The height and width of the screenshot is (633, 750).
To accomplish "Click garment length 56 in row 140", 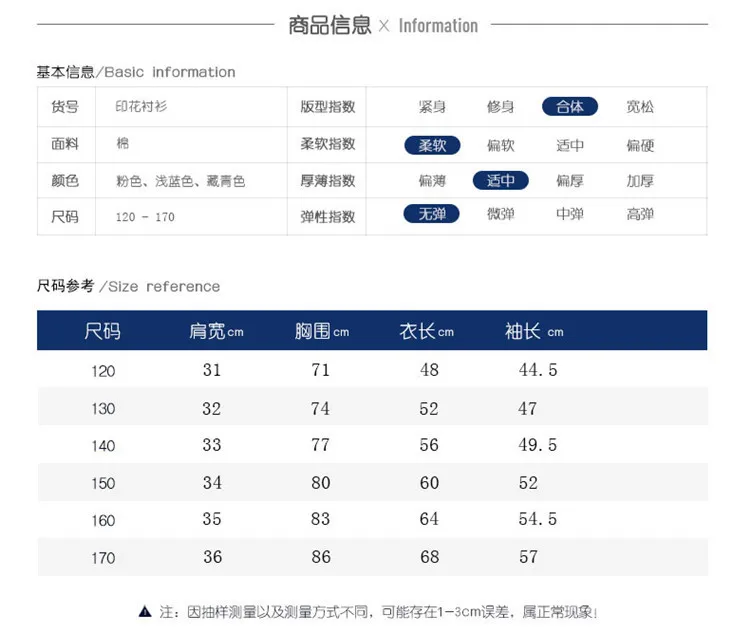I will (429, 444).
